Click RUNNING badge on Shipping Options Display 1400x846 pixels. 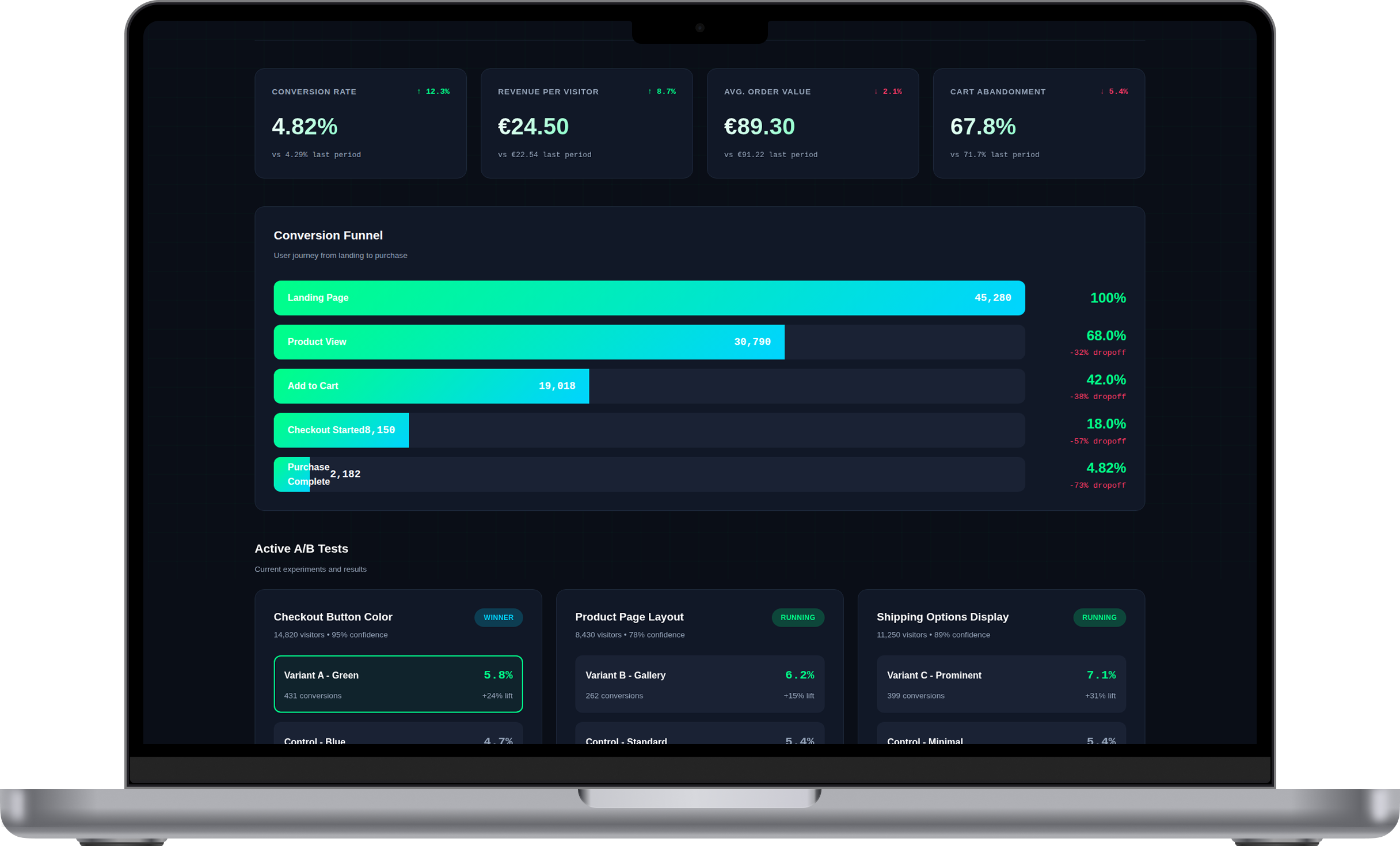(x=1098, y=617)
